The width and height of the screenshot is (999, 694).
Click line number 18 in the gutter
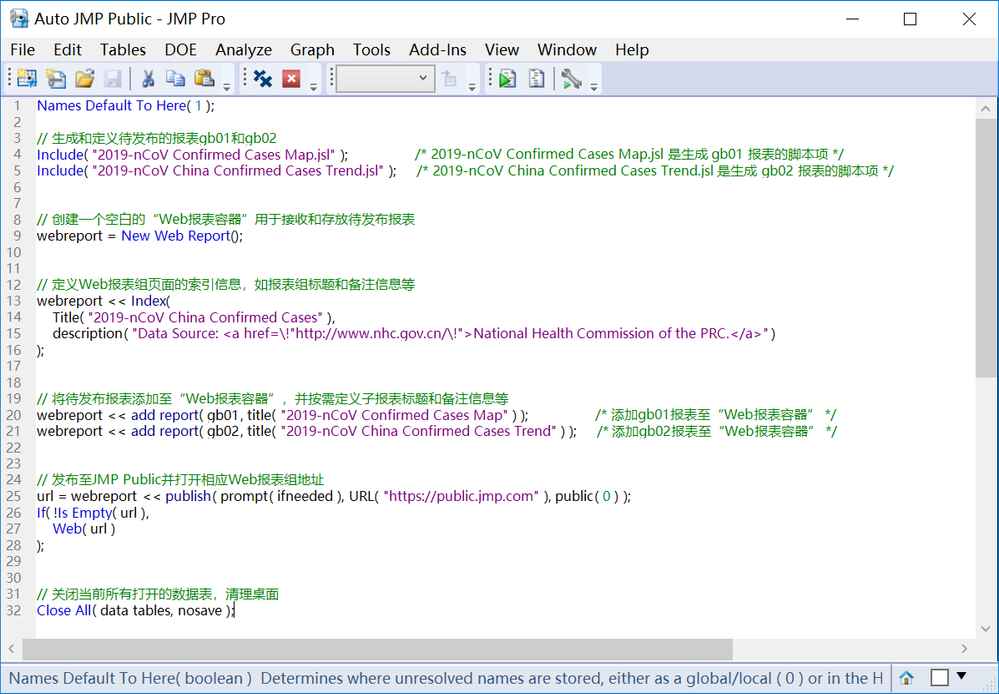pos(13,382)
